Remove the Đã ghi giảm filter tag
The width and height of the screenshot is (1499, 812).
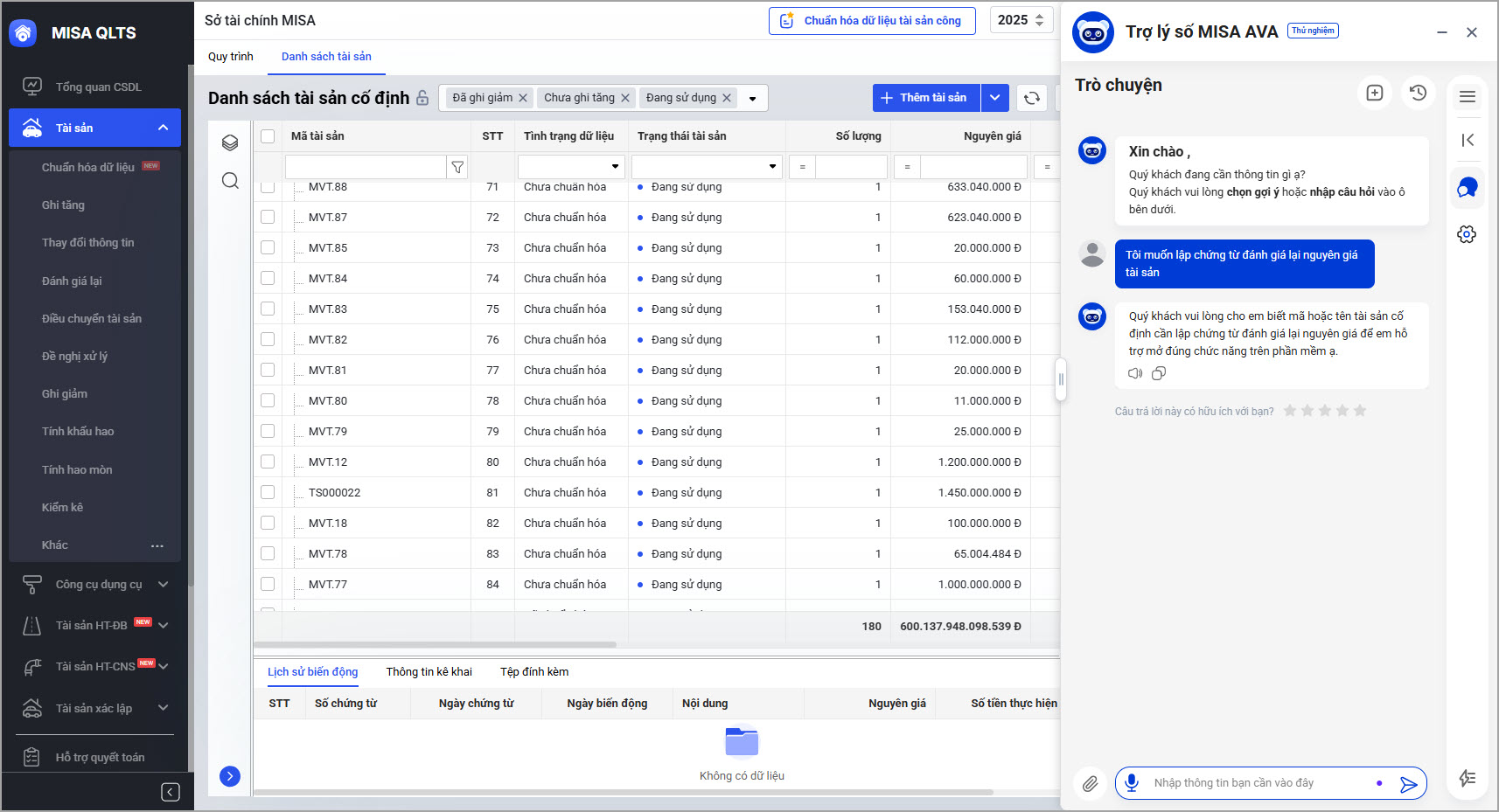point(523,98)
